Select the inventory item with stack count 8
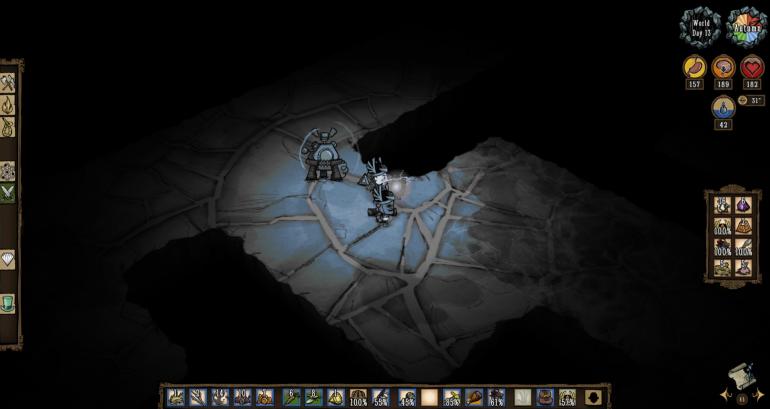This screenshot has height=409, width=770. 313,397
